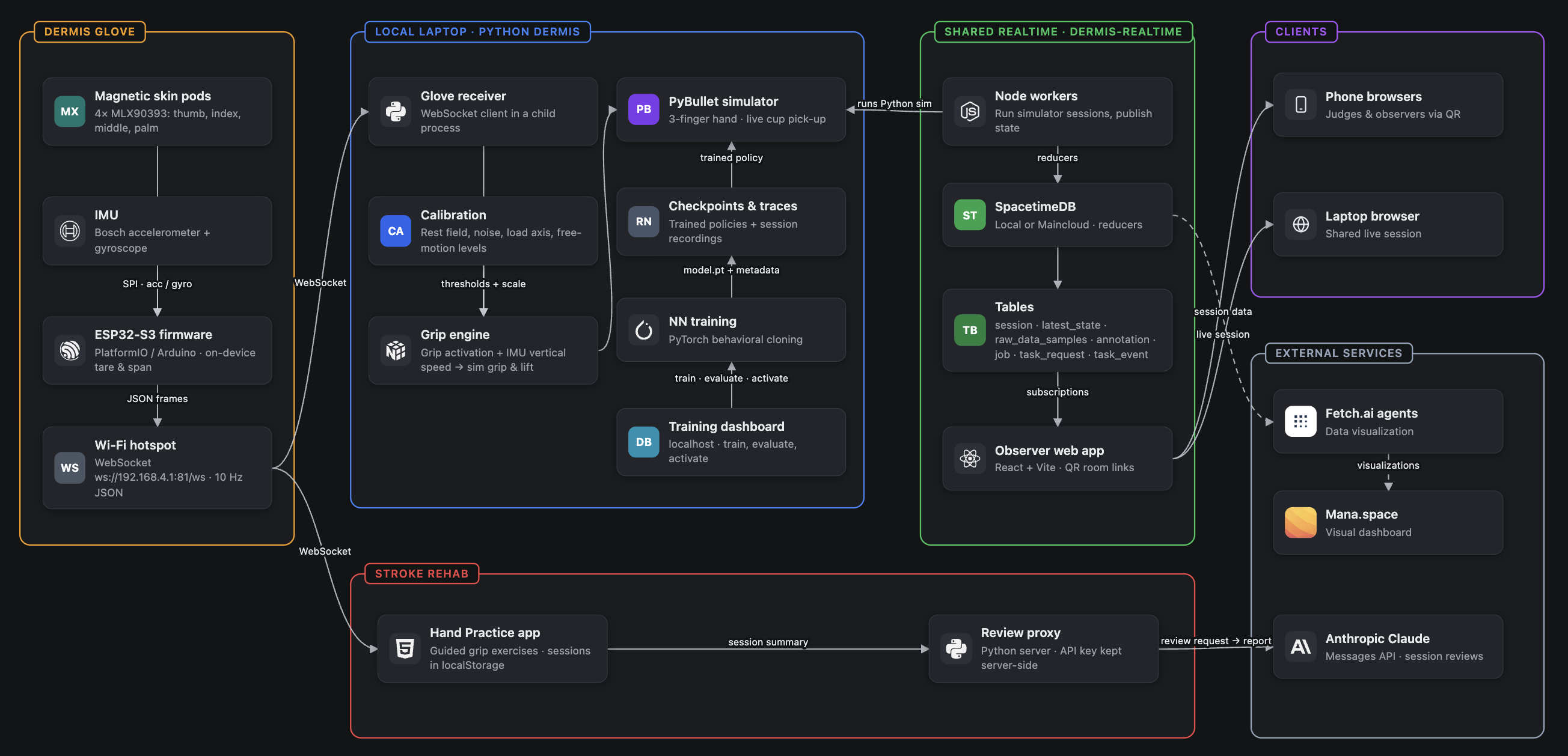1568x756 pixels.
Task: Click the purple PB PyBullet icon
Action: click(x=643, y=109)
